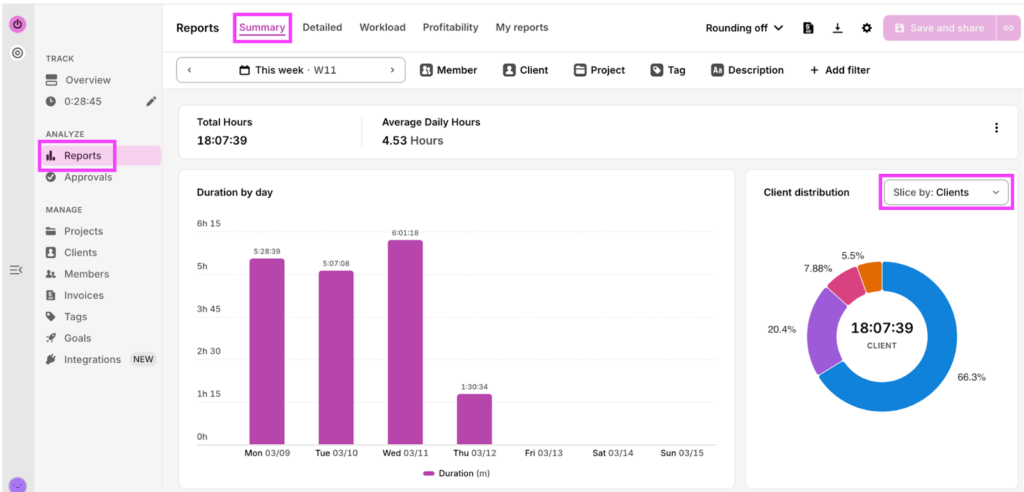The width and height of the screenshot is (1024, 492).
Task: Expand the Slice by: Clients dropdown
Action: [x=946, y=192]
